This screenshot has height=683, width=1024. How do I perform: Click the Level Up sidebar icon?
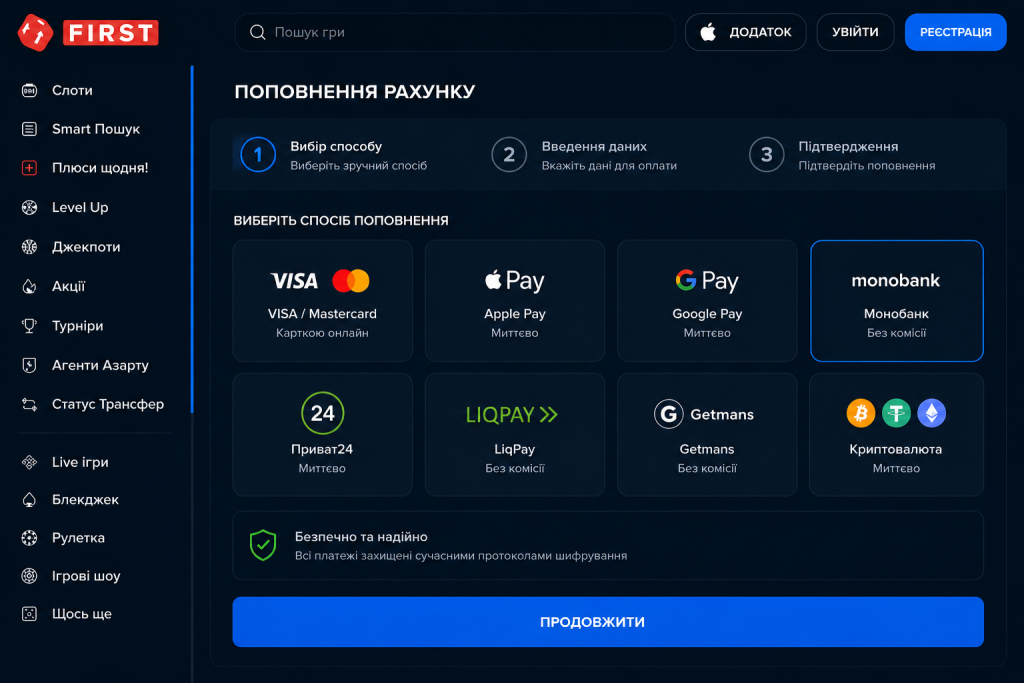click(x=29, y=208)
